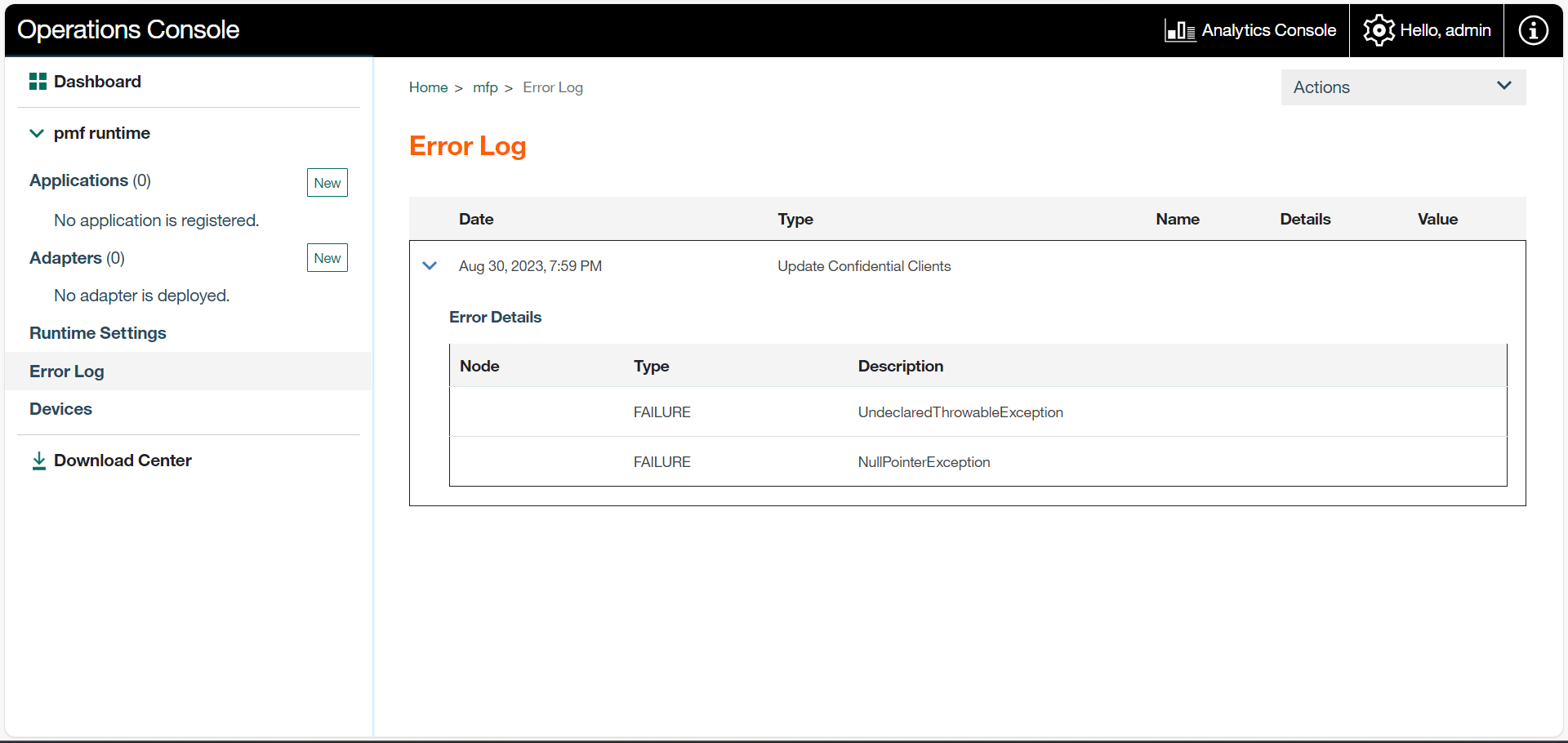
Task: Click Hello, admin user menu
Action: [1445, 30]
